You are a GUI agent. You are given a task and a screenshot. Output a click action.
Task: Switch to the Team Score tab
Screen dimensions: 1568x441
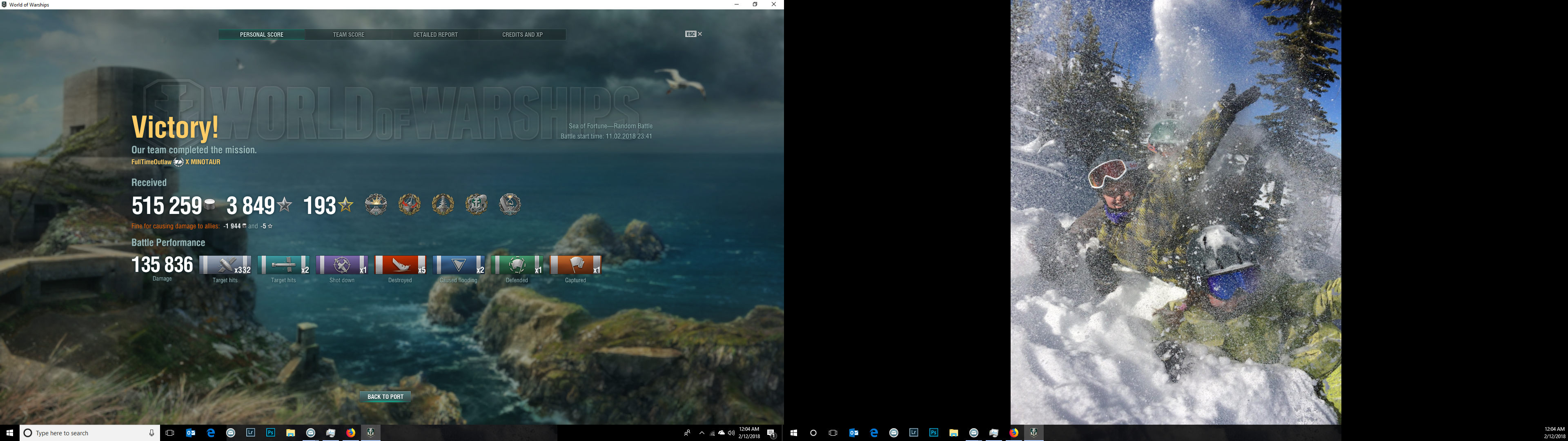click(x=348, y=35)
